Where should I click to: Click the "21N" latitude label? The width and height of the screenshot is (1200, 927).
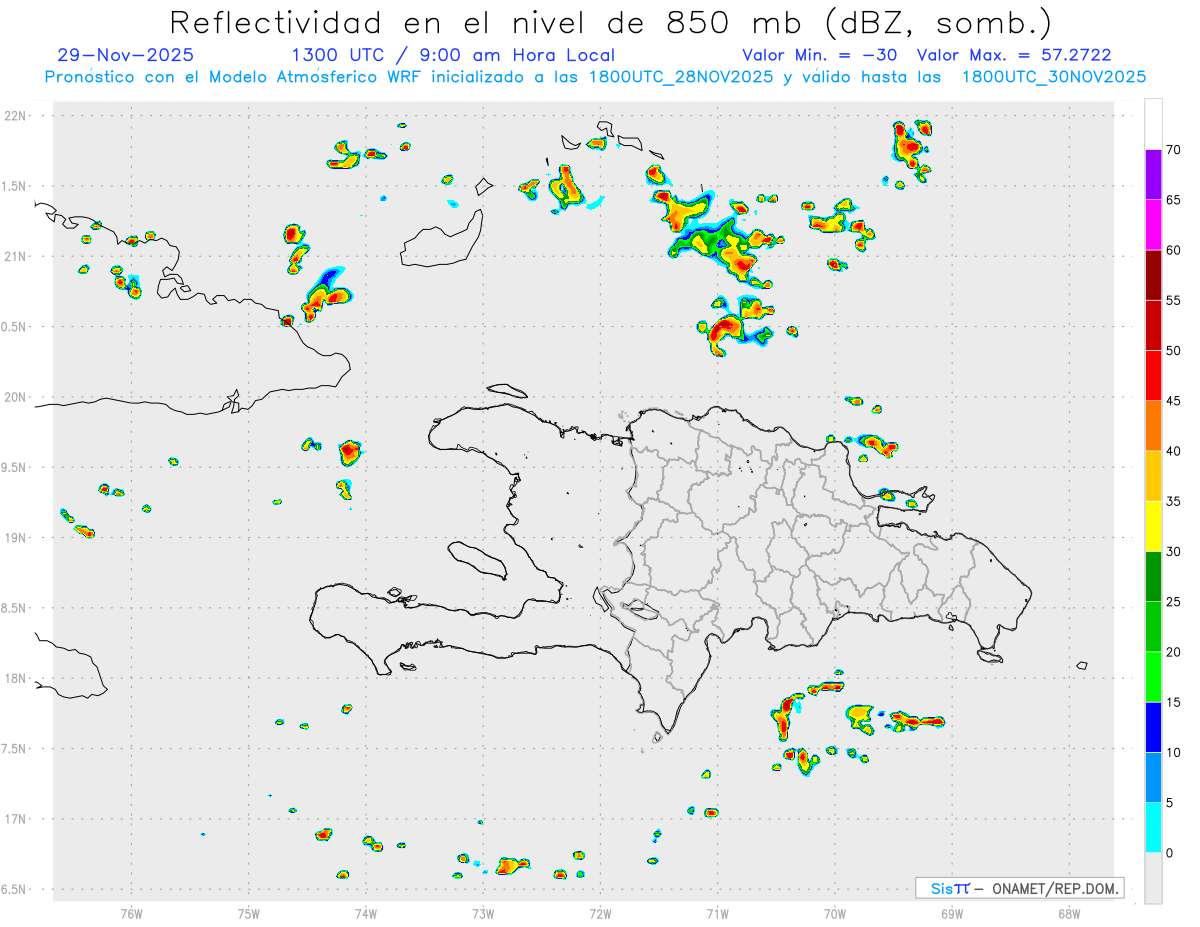pos(15,256)
